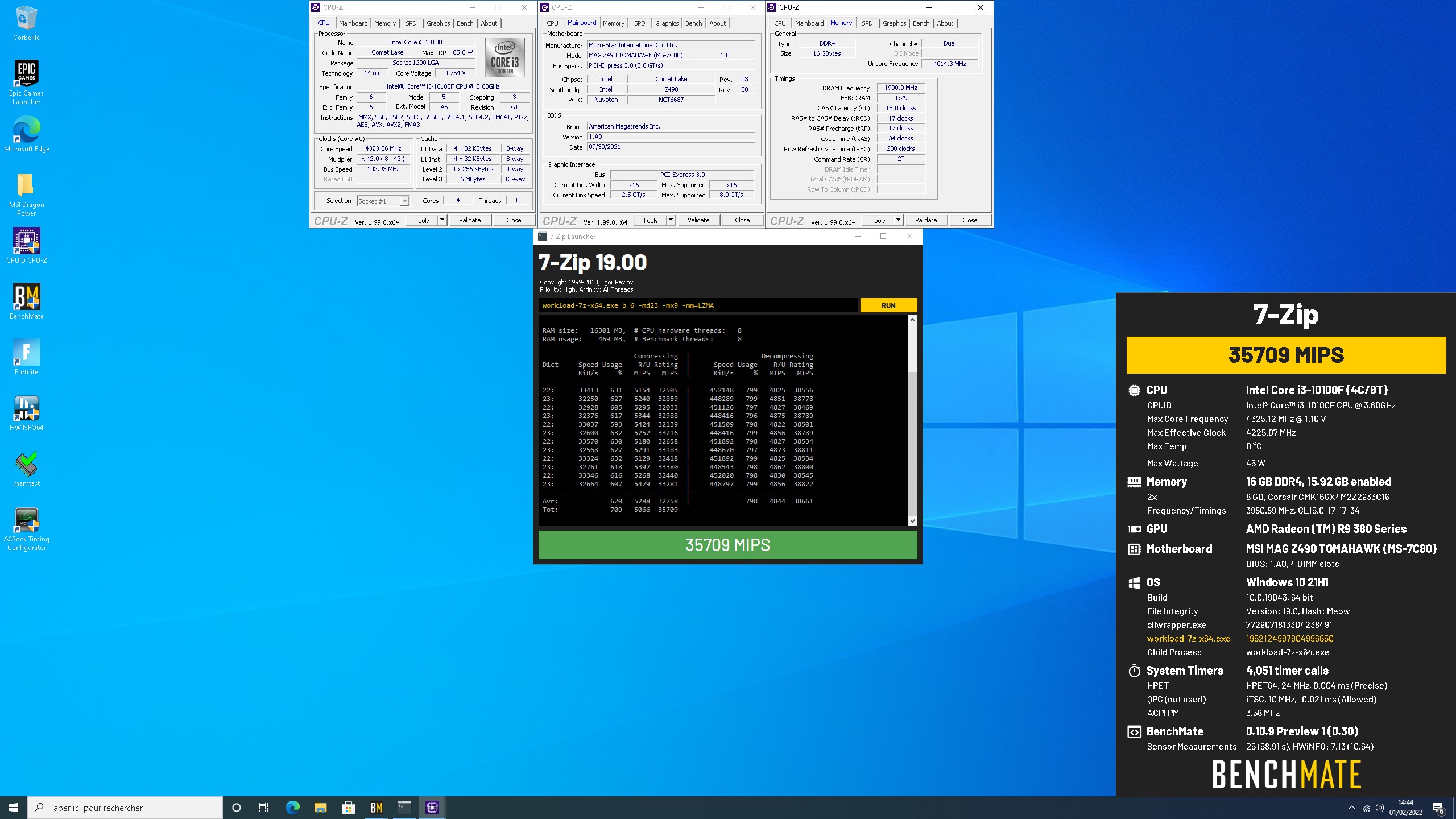
Task: Open Task View on the taskbar
Action: click(264, 808)
